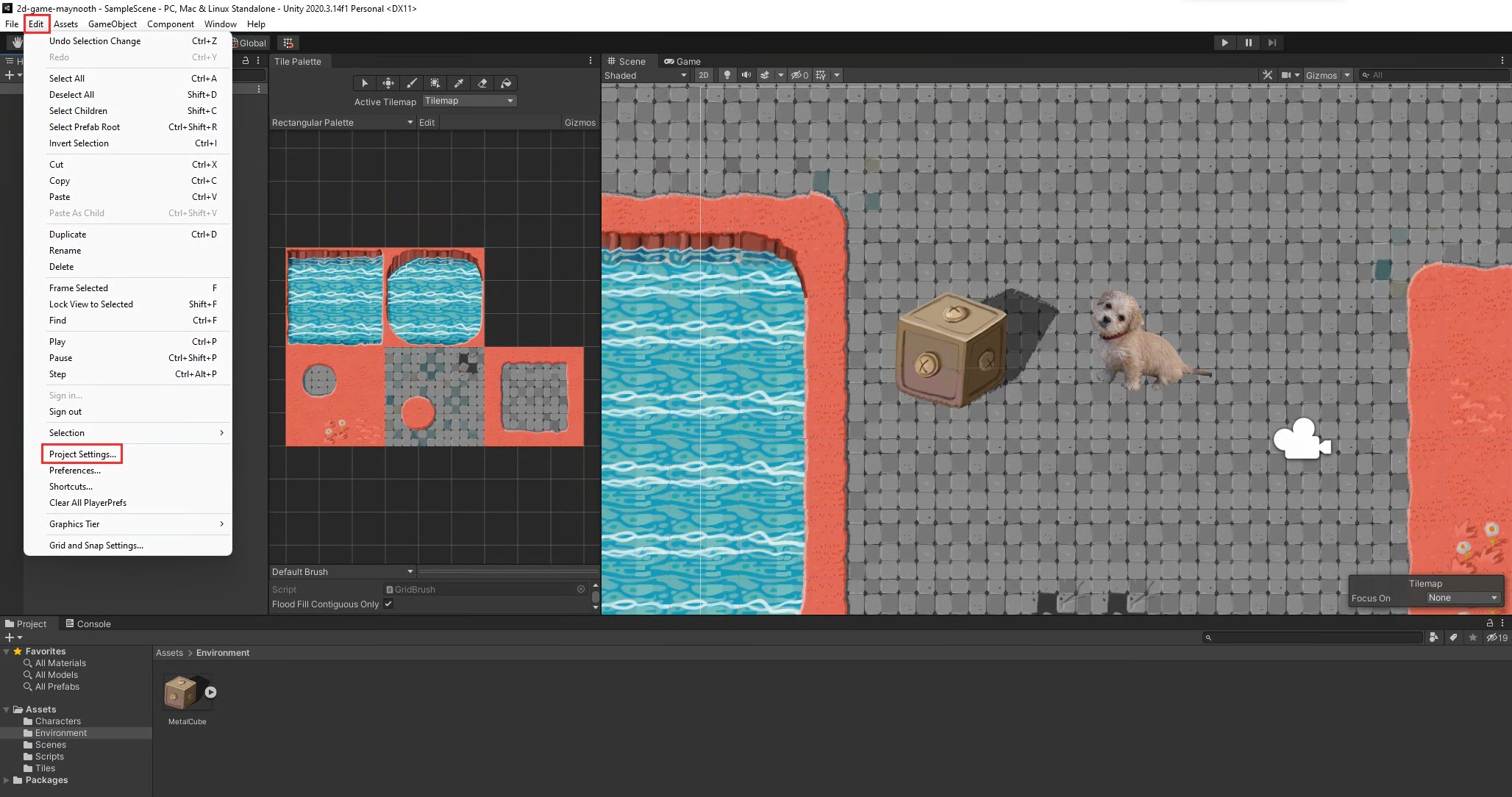Screen dimensions: 1512x797
Task: Open Project Settings from Edit menu
Action: 82,454
